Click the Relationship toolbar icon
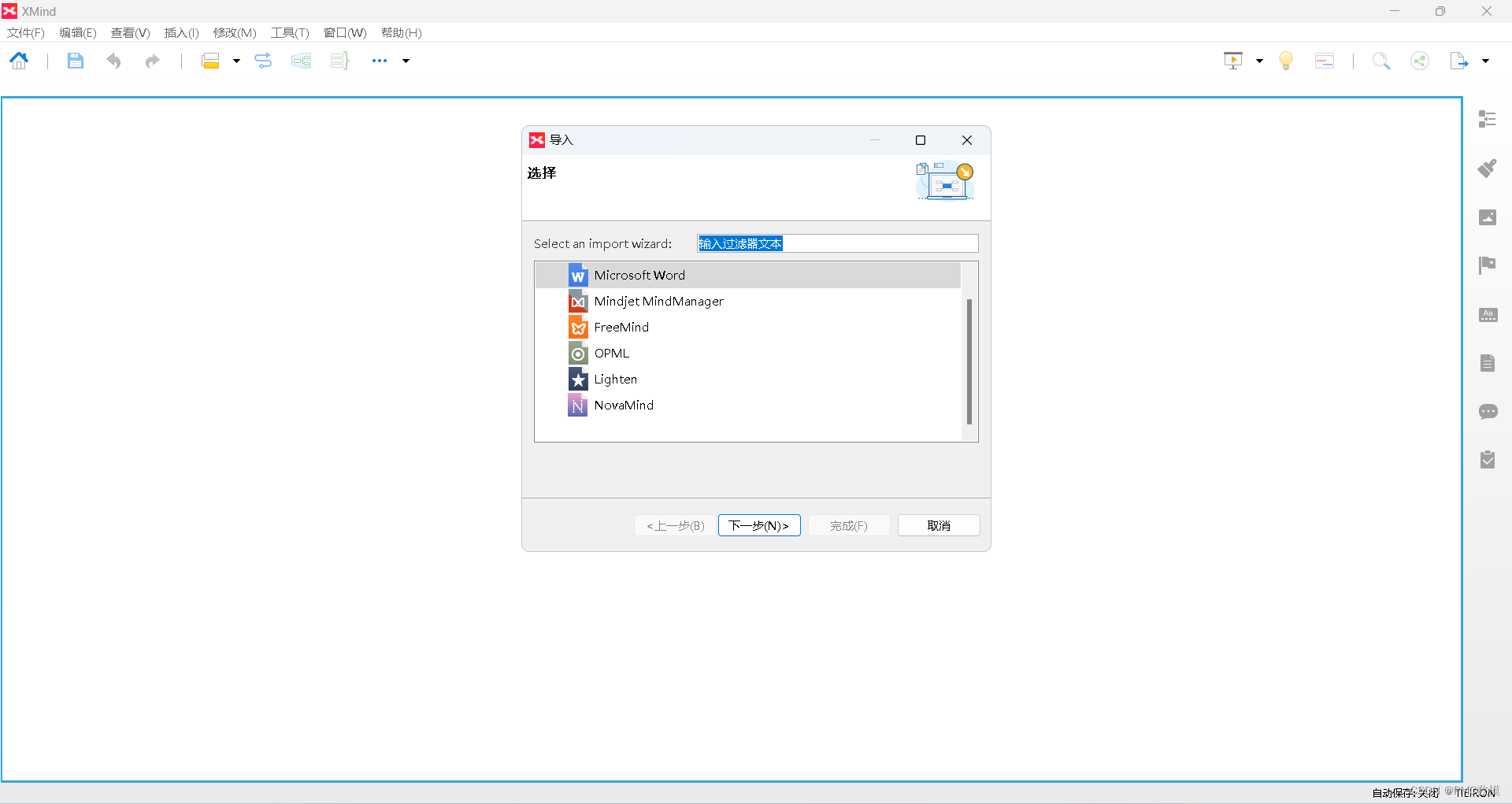The height and width of the screenshot is (804, 1512). click(x=263, y=61)
